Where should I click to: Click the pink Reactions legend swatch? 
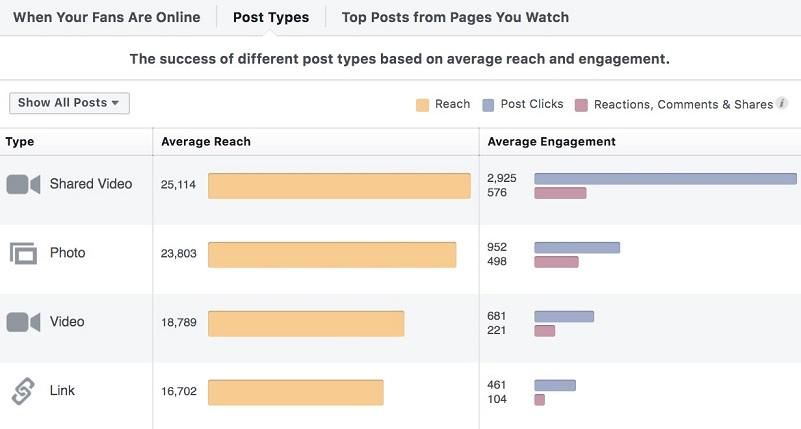582,104
